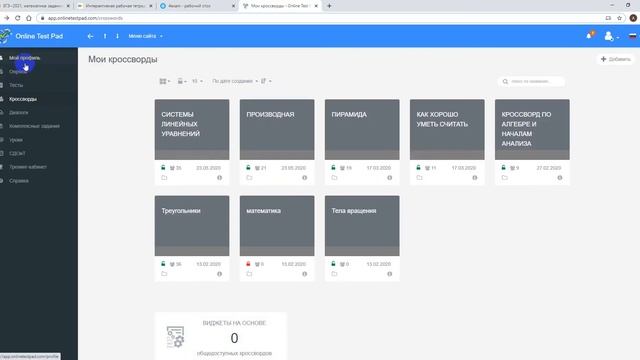Open 'Диалоги' in sidebar
640x360 pixels.
(x=19, y=113)
